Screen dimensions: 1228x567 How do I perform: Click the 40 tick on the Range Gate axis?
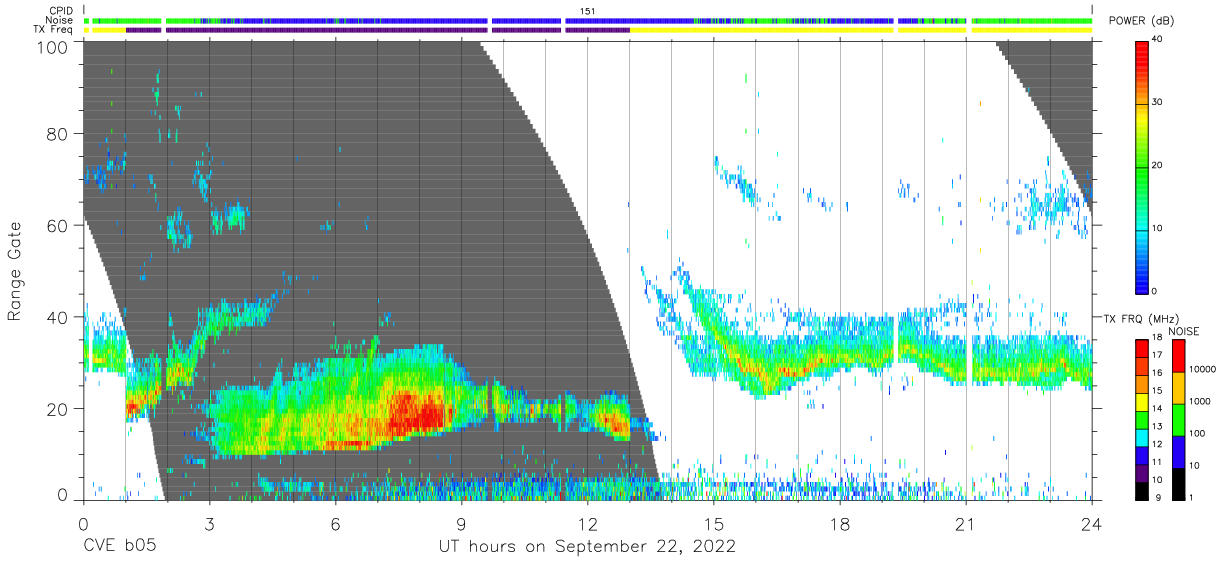click(58, 317)
